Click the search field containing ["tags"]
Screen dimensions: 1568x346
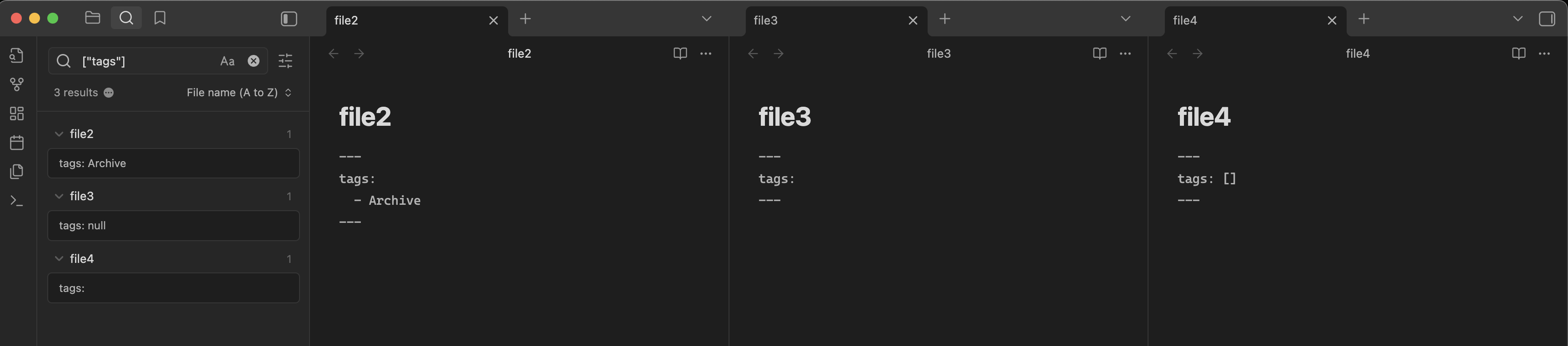point(158,61)
